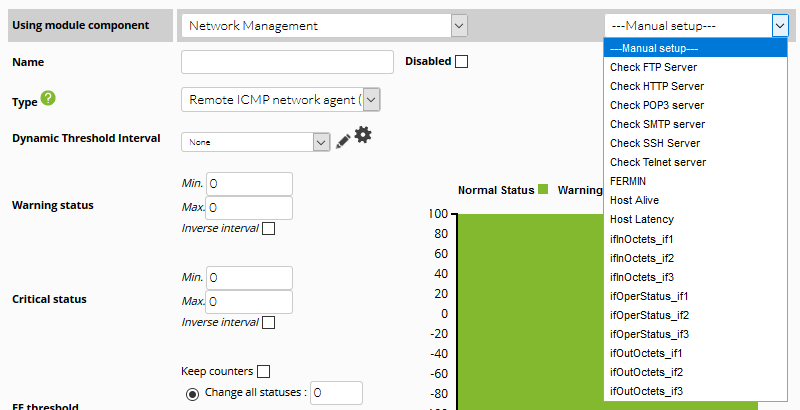Toggle the Keep counters checkbox
This screenshot has height=410, width=800.
coord(263,371)
